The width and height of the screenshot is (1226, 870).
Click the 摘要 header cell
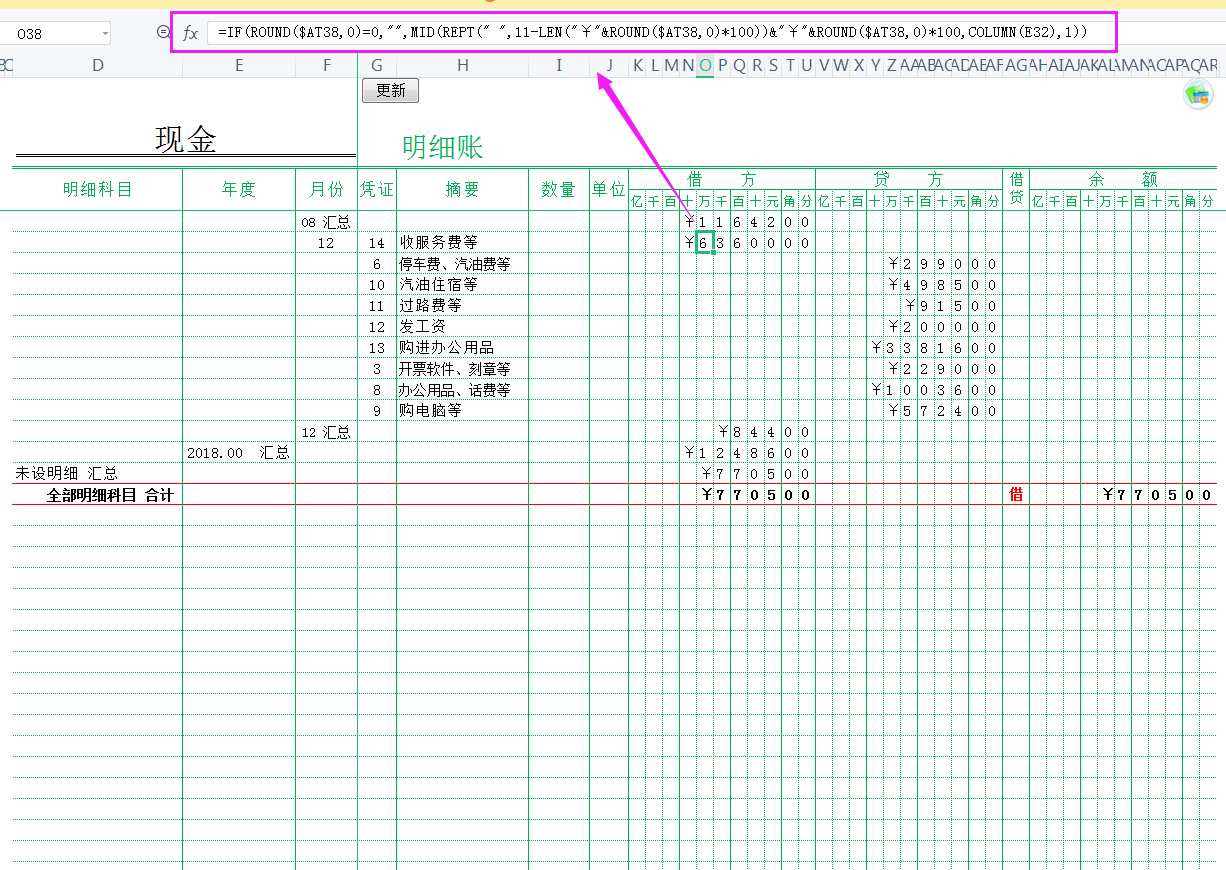point(463,189)
